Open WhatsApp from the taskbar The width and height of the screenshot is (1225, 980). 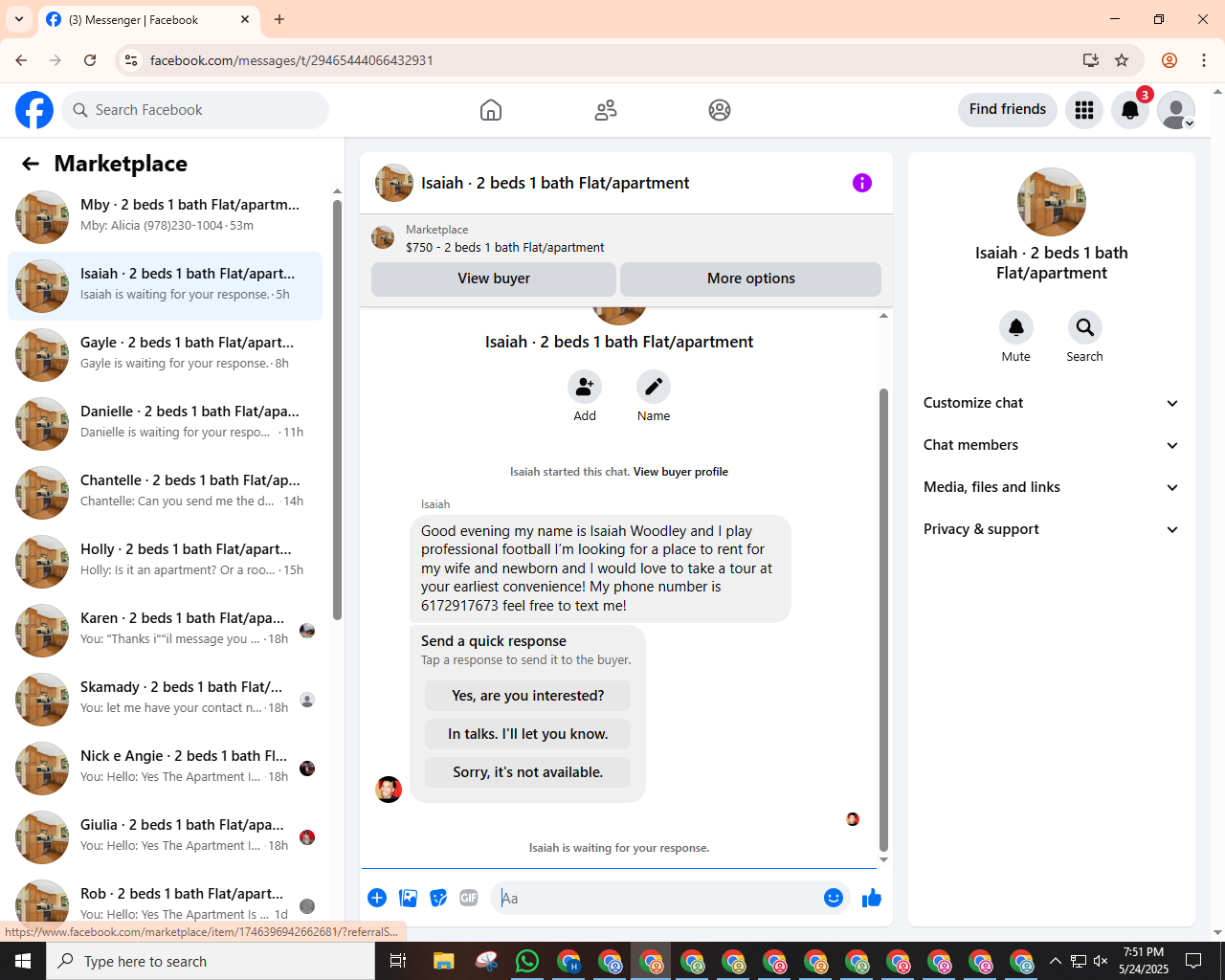pos(527,961)
